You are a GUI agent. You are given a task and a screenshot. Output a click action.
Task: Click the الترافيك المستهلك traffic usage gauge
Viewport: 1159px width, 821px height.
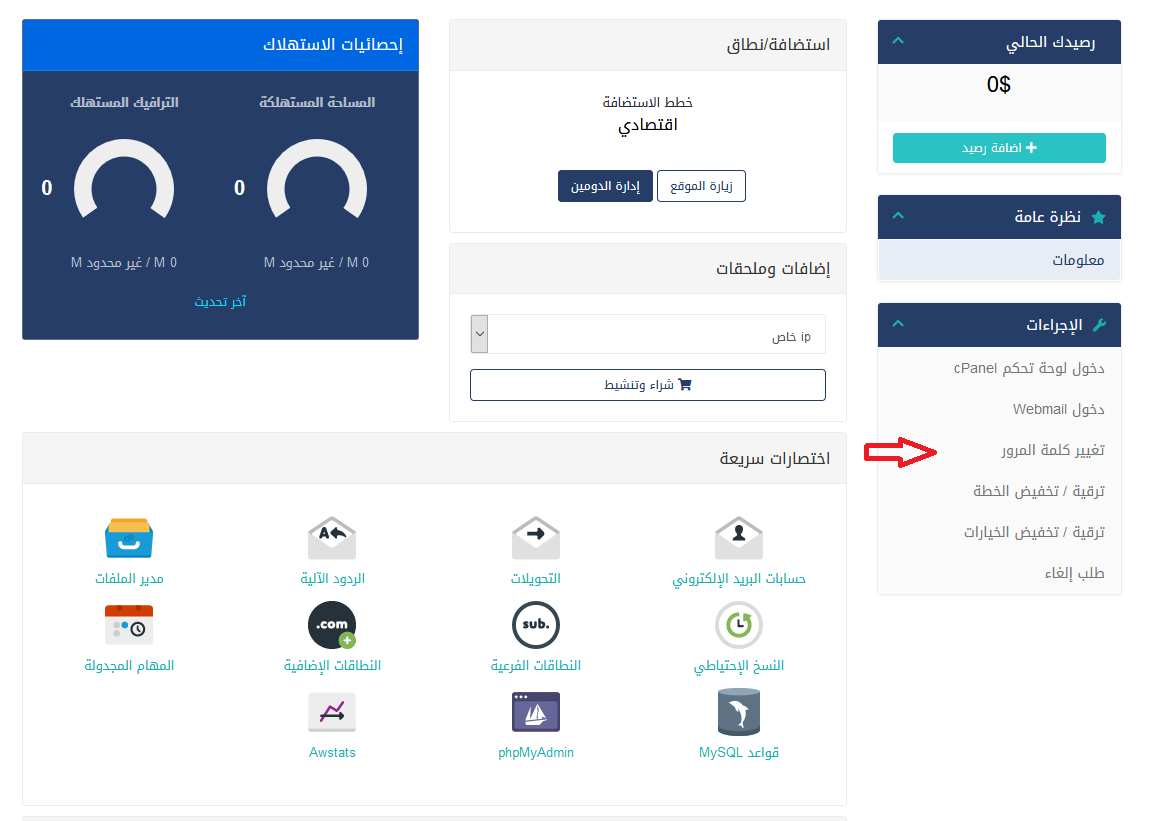(x=124, y=180)
